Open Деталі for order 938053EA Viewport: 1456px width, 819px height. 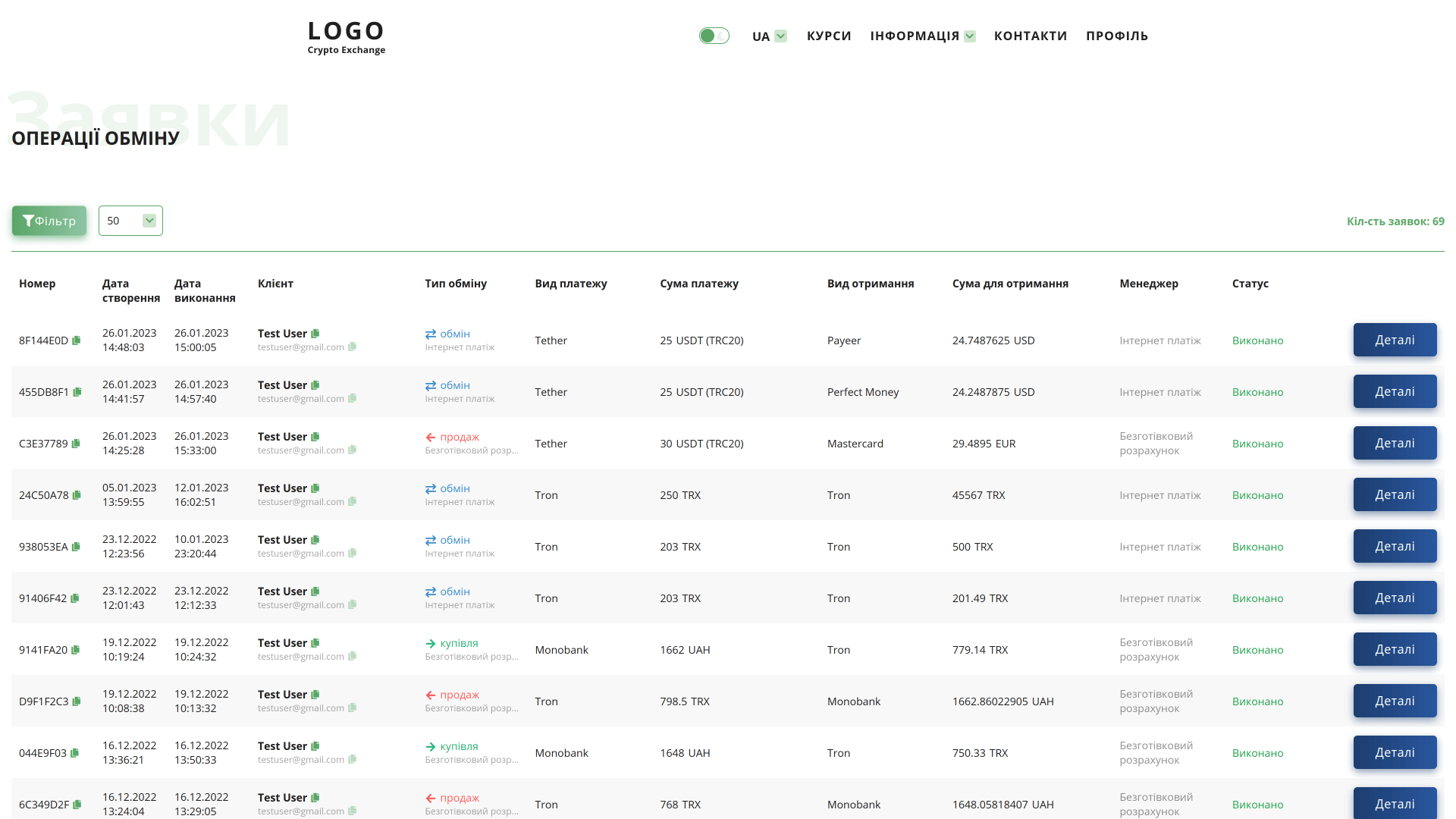1395,546
